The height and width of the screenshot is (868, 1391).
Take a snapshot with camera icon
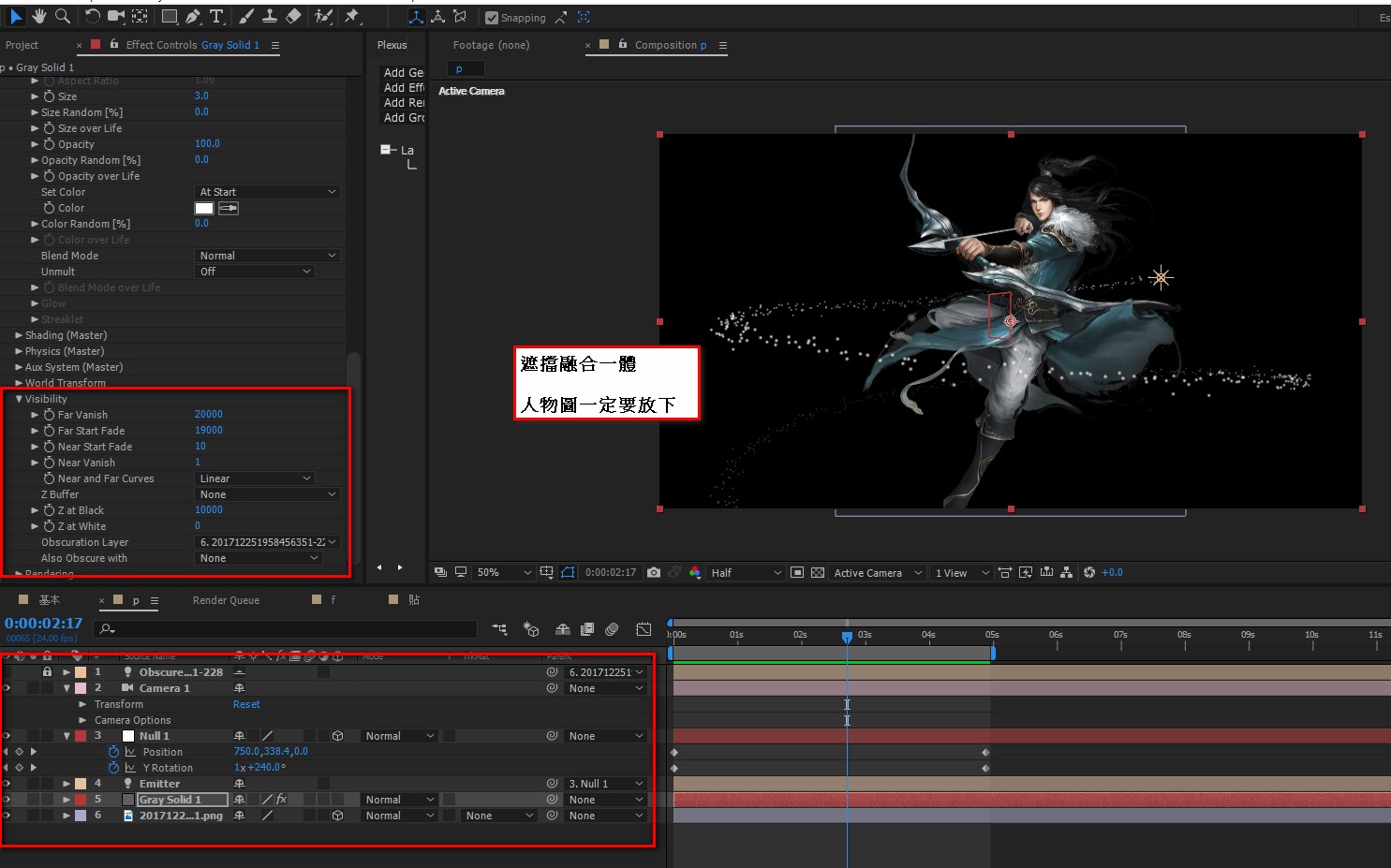click(x=654, y=572)
